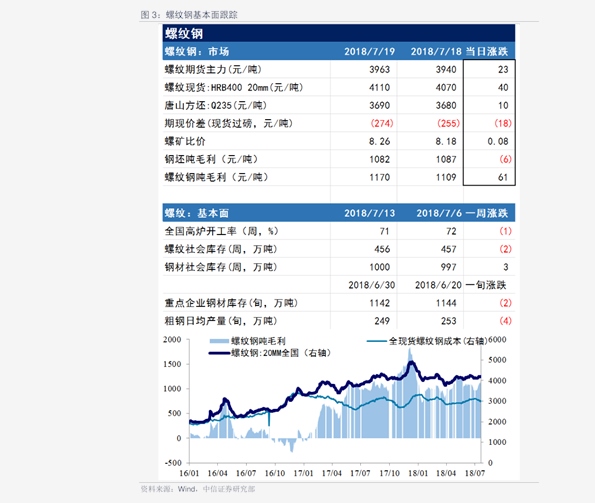Viewport: 595px width, 503px height.
Task: Click the 螺纹社会库存 value 456
Action: (x=382, y=249)
